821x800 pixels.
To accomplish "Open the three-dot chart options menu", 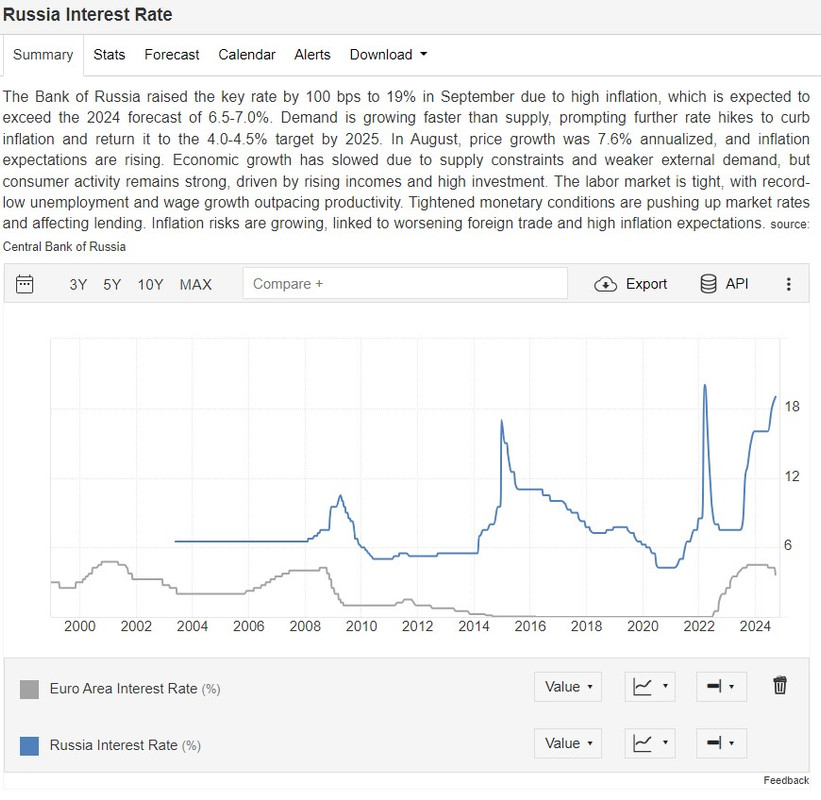I will tap(788, 284).
